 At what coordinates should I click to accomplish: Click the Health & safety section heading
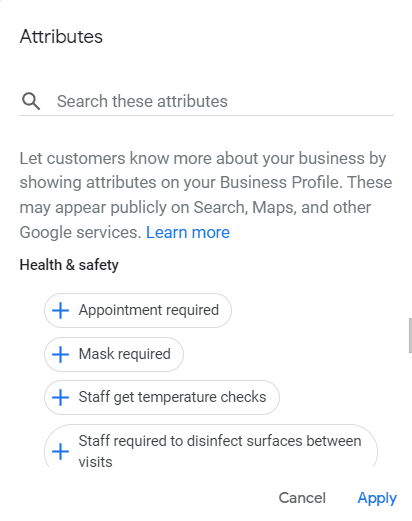pos(69,265)
